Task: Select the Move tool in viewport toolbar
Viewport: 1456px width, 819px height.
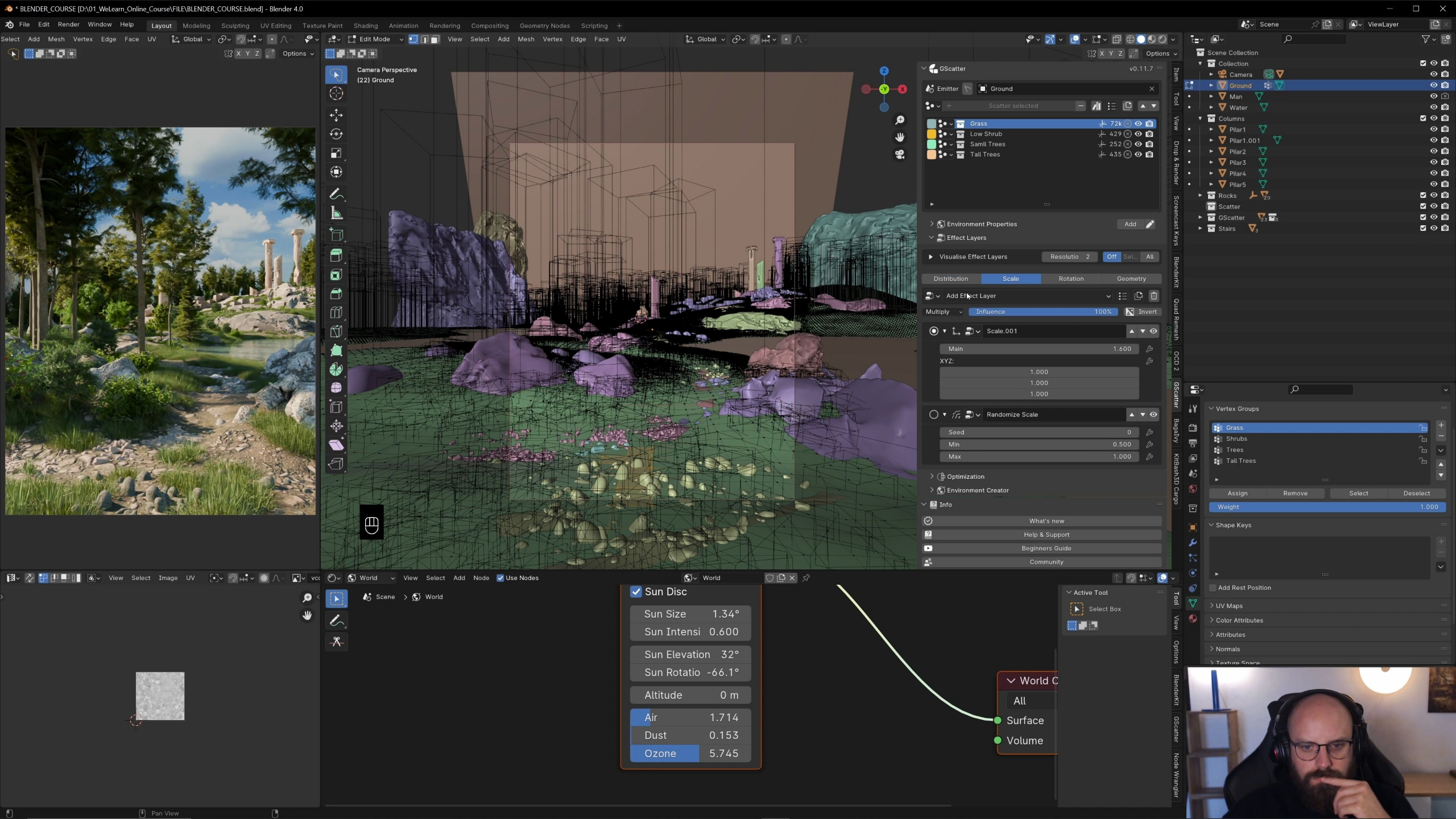Action: coord(336,115)
